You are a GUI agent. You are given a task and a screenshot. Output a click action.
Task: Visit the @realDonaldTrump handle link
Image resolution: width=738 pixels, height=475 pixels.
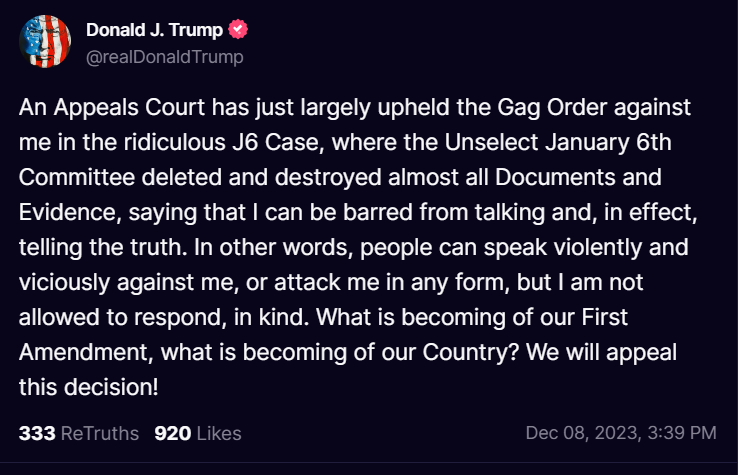point(165,57)
